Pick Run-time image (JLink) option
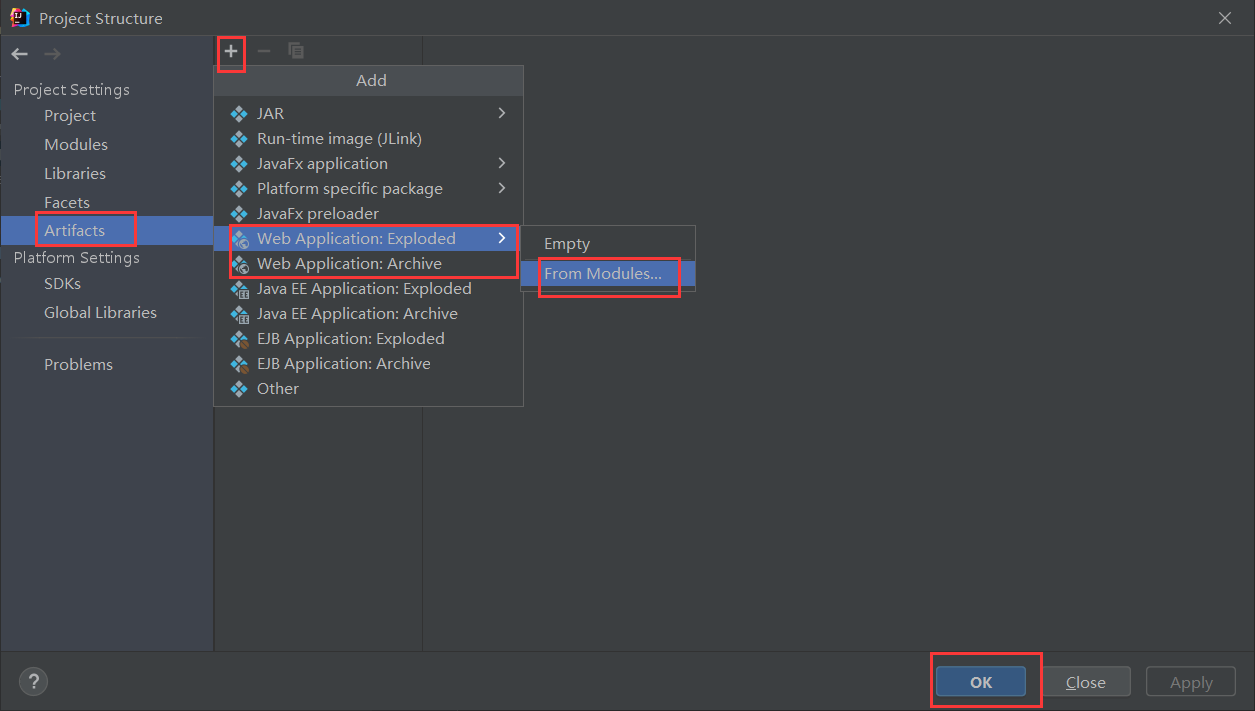The width and height of the screenshot is (1255, 711). pyautogui.click(x=339, y=139)
